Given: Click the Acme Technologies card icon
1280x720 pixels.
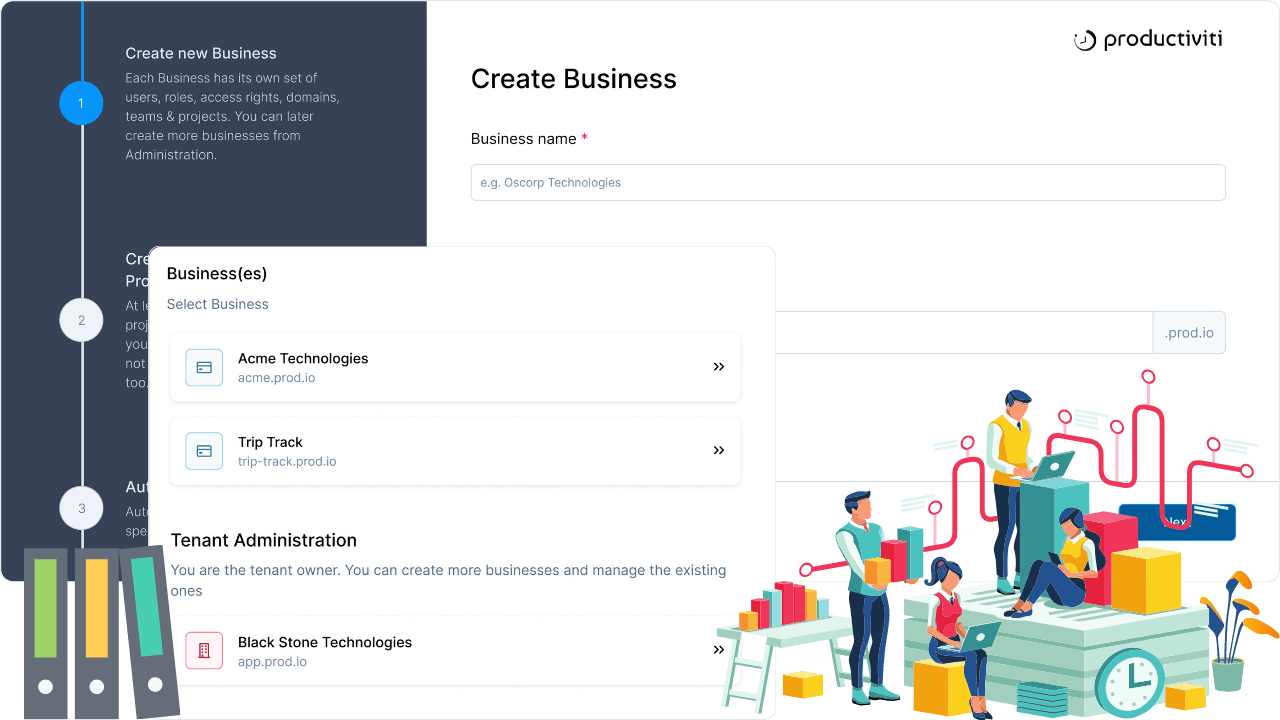Looking at the screenshot, I should point(204,367).
